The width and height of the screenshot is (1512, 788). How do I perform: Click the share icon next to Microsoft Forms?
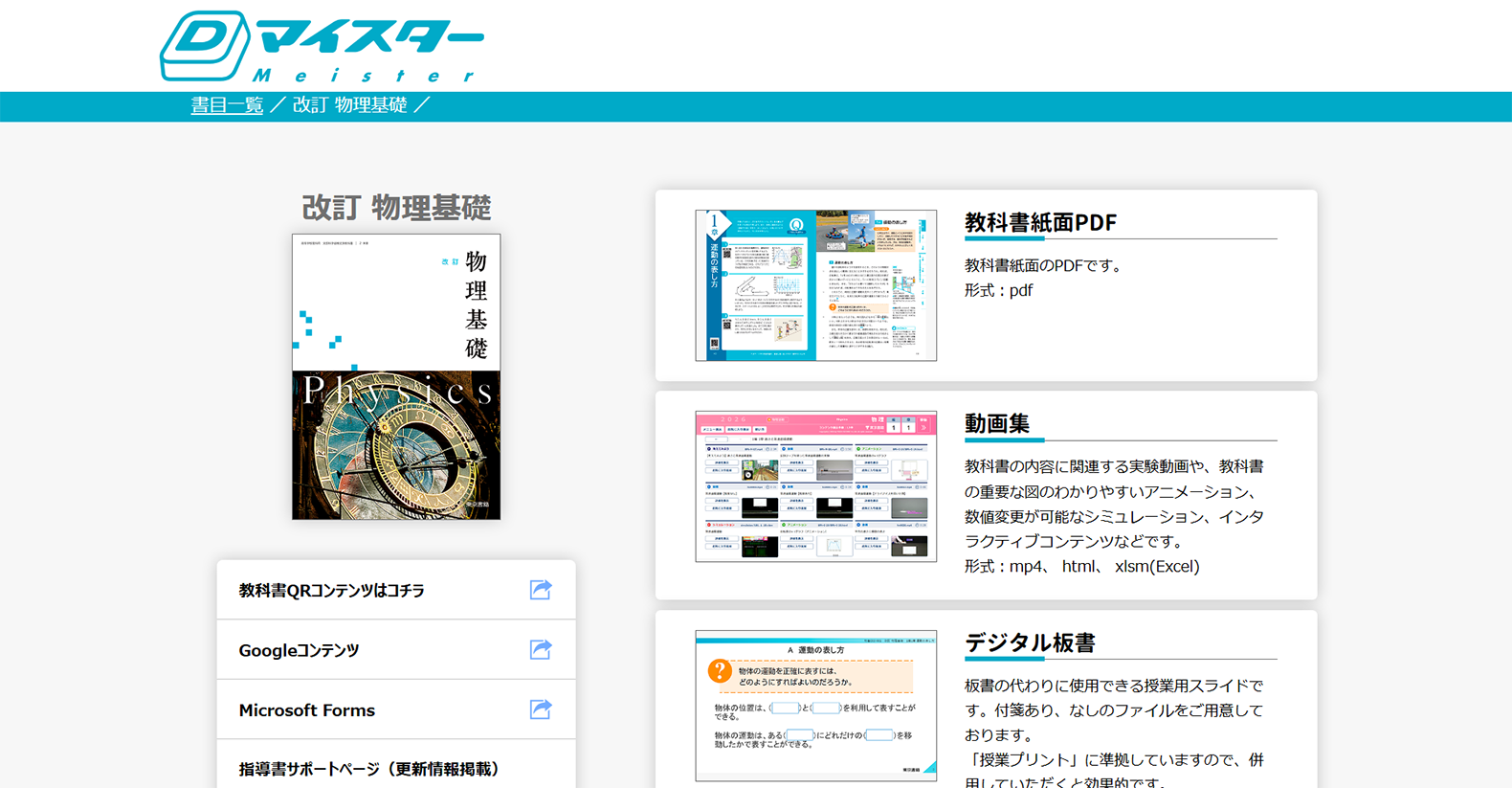coord(541,709)
